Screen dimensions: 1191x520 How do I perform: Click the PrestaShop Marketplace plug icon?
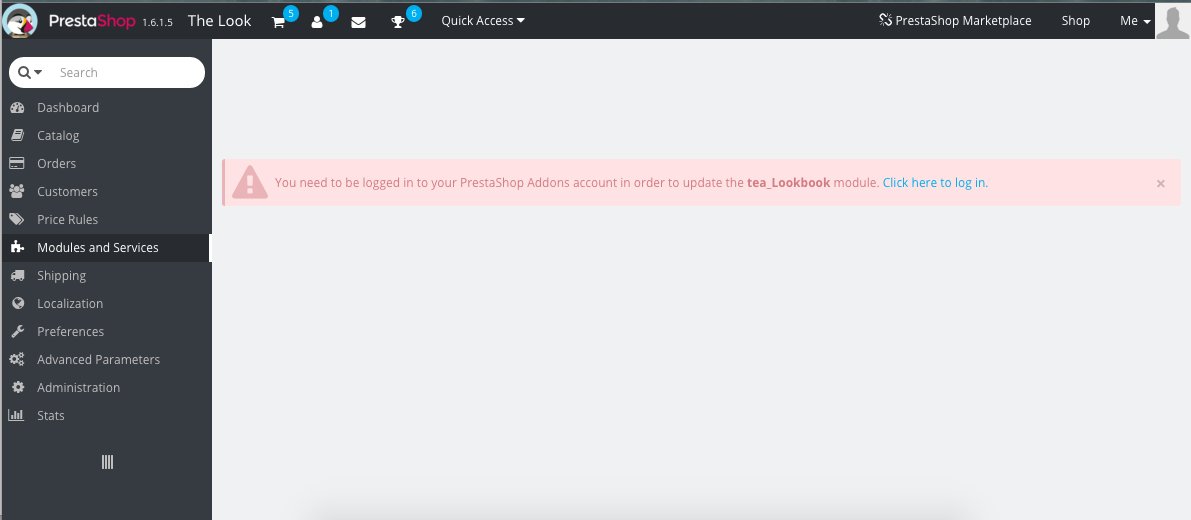coord(886,20)
